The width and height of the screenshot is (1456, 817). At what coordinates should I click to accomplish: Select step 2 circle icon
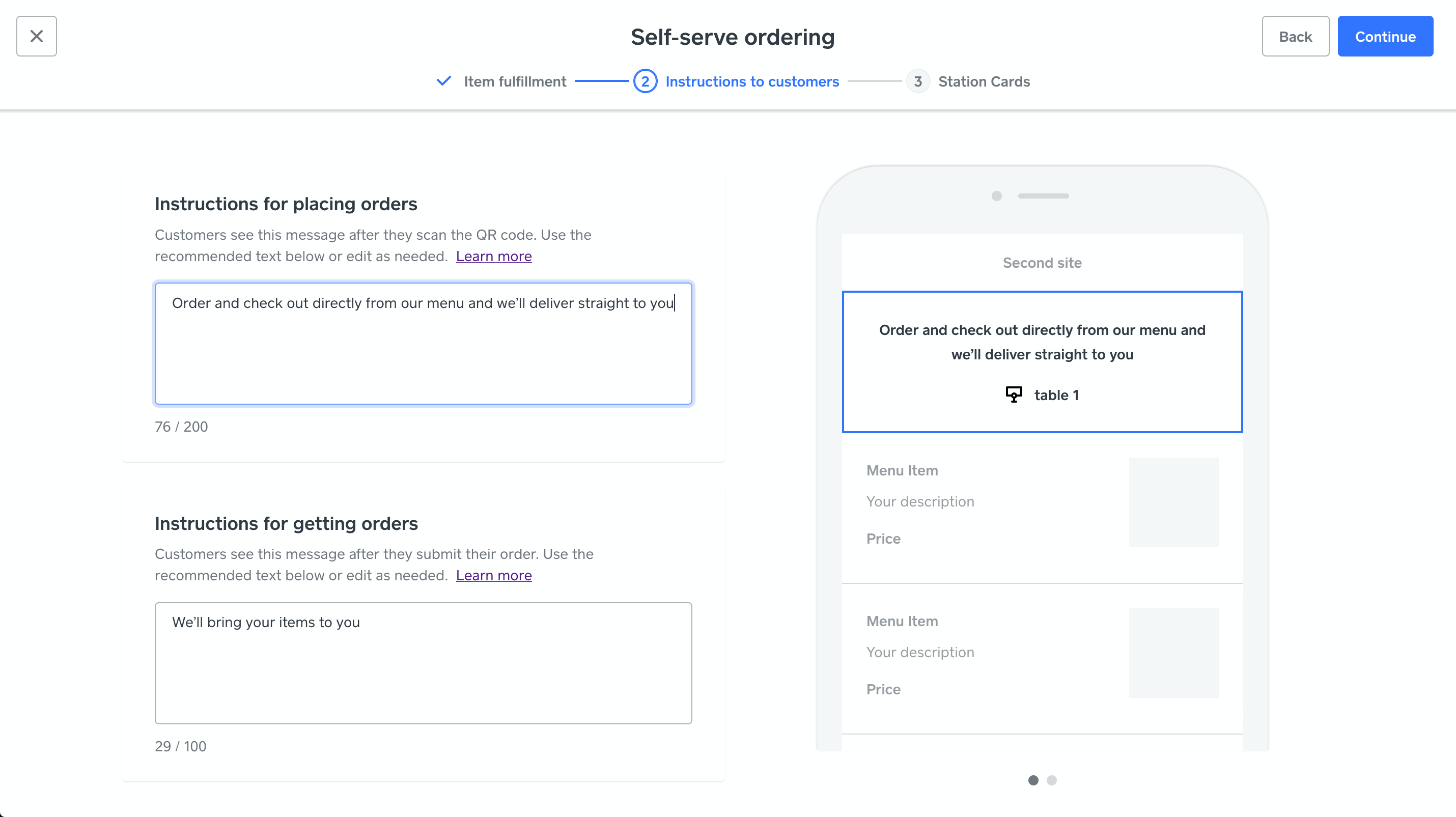tap(645, 81)
